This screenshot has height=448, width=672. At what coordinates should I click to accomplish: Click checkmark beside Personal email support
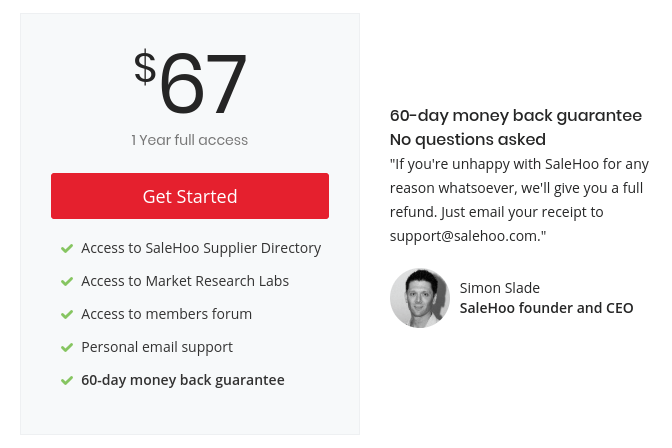coord(67,347)
